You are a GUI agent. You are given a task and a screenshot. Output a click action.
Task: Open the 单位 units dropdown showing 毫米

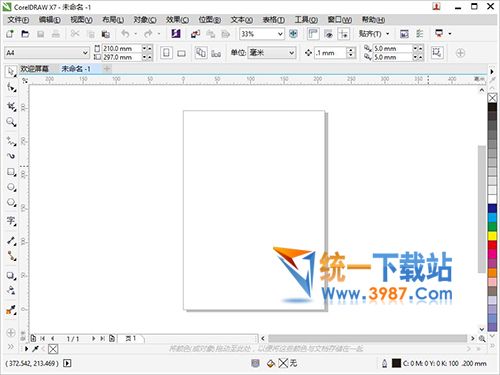tap(292, 53)
